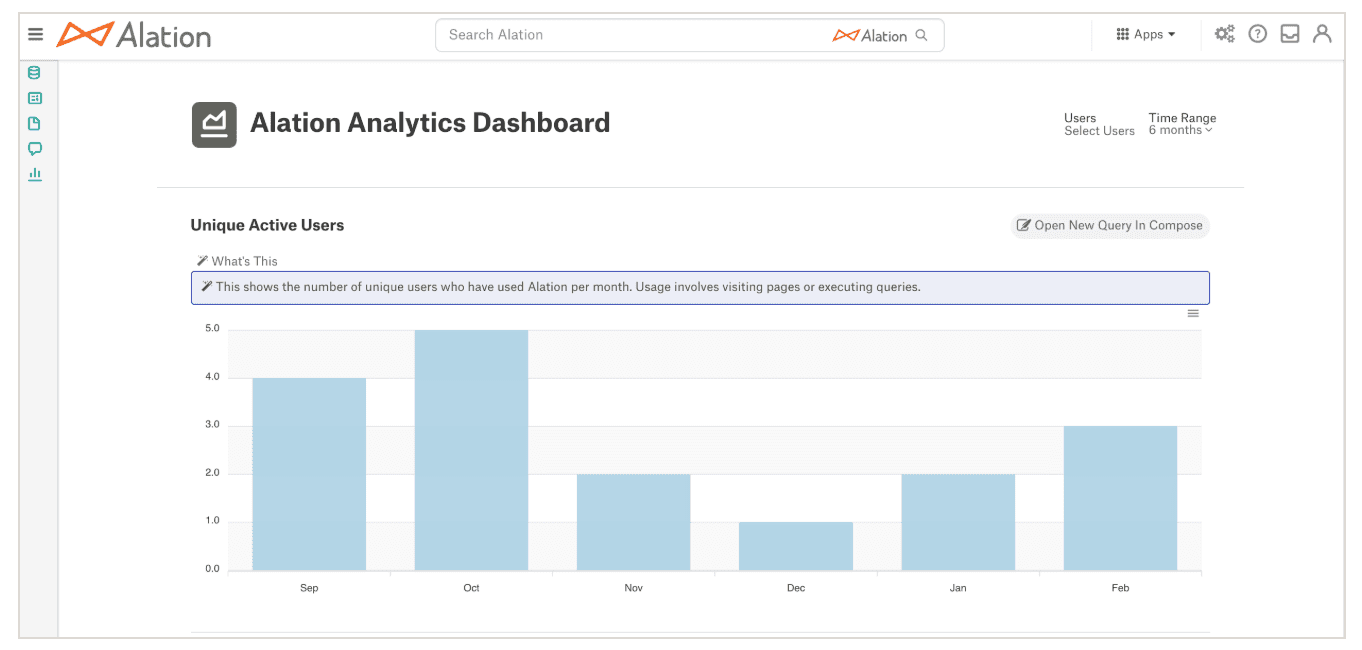Select the October bar in the chart
1362x650 pixels.
(471, 450)
